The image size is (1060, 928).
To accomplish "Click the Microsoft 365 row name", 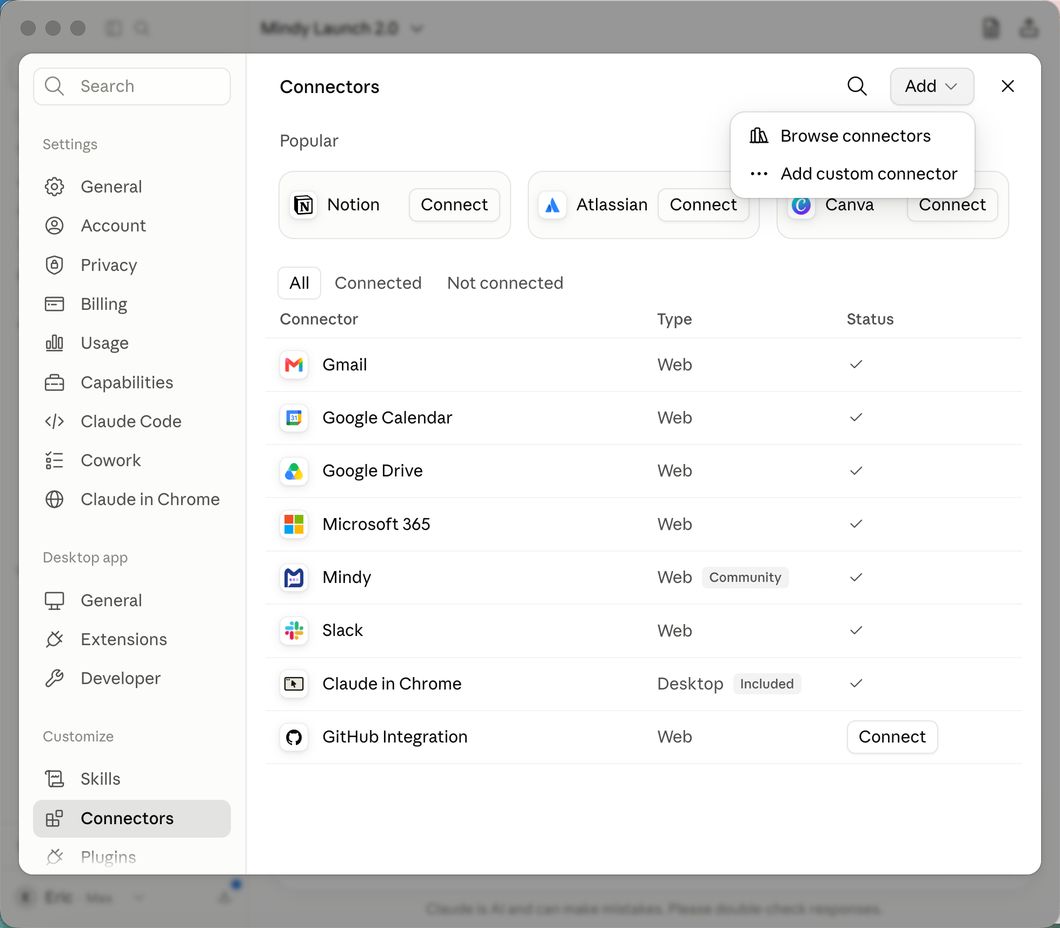I will (x=376, y=524).
